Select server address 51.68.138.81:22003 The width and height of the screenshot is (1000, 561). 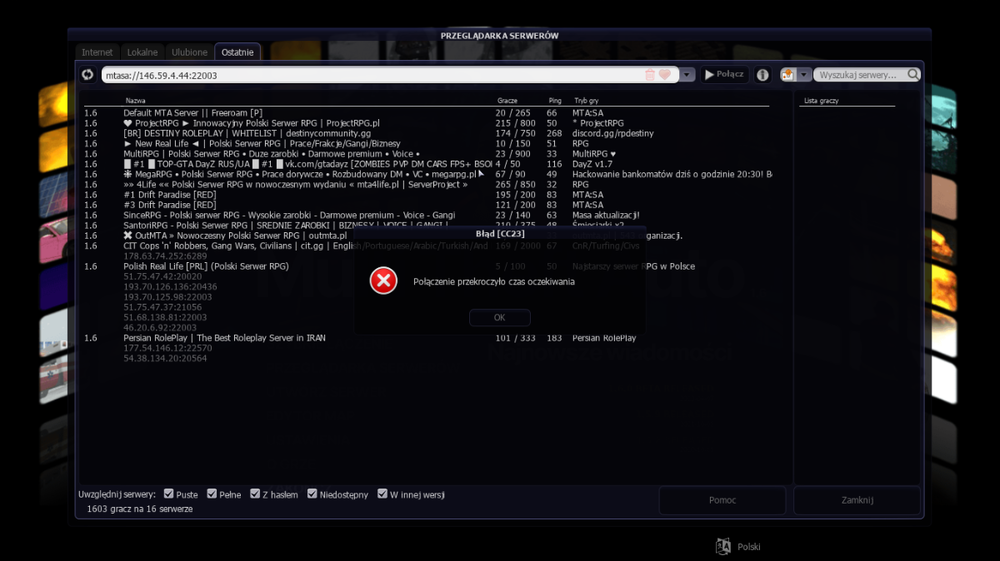[165, 317]
